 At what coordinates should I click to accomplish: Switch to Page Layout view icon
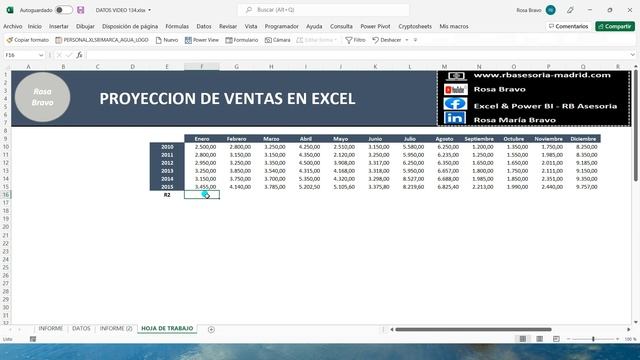point(540,339)
